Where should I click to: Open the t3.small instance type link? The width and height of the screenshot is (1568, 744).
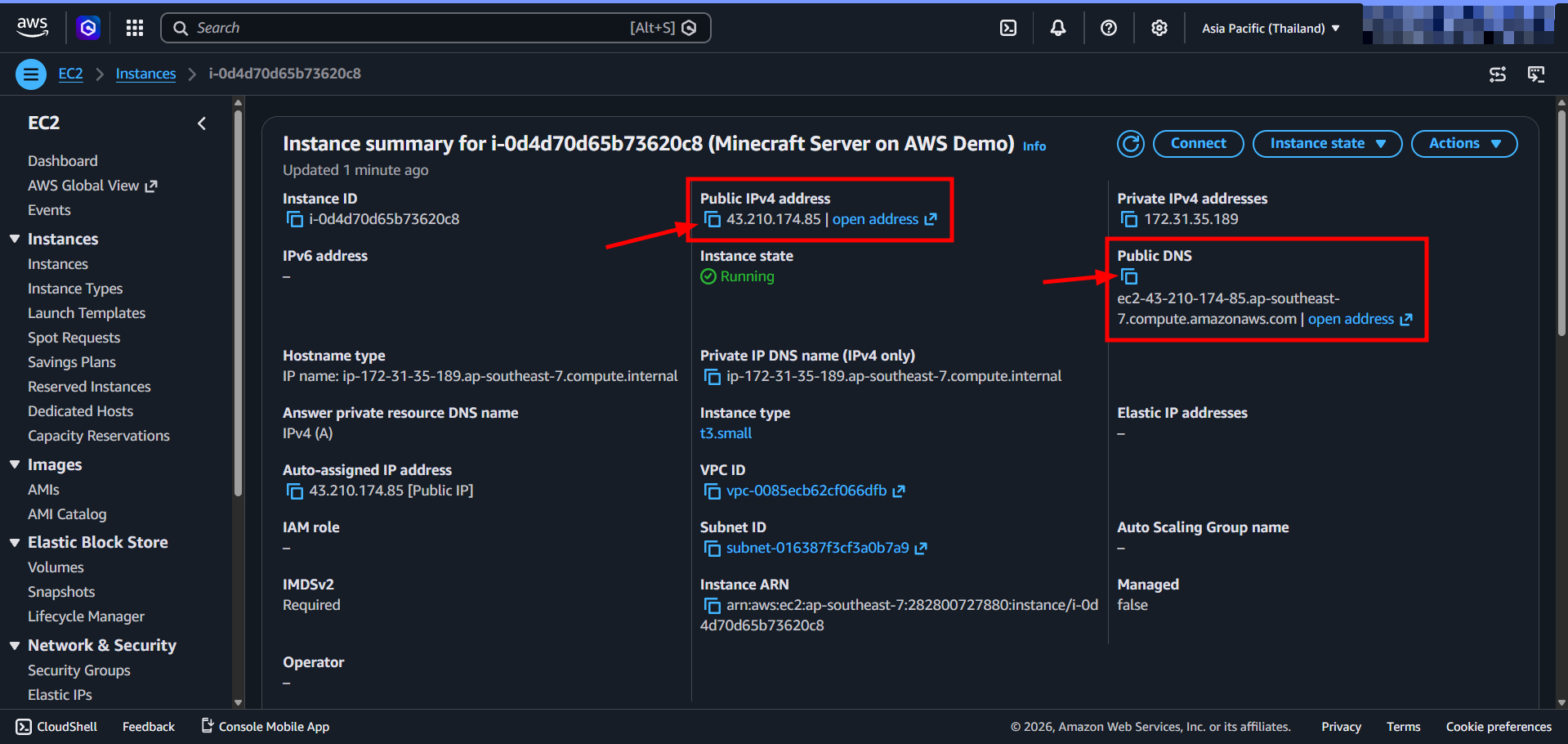pos(726,433)
